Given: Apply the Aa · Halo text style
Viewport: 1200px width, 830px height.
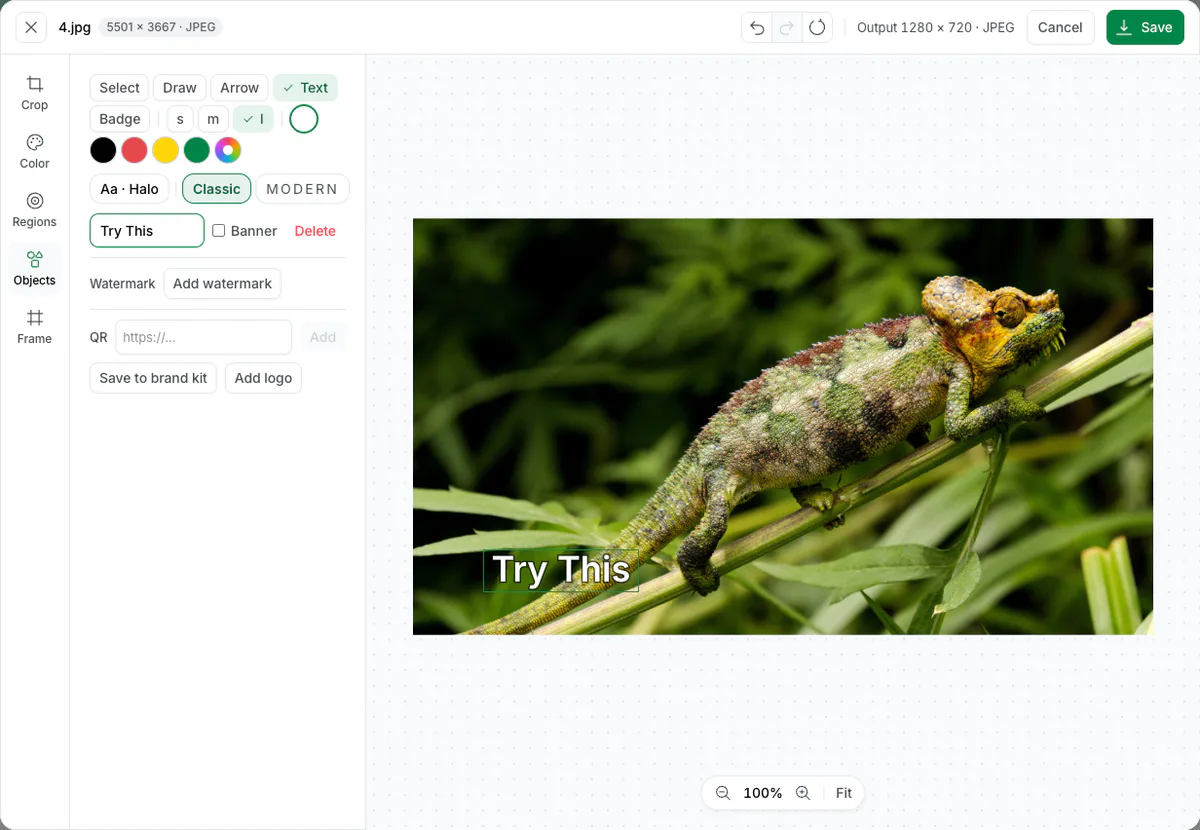Looking at the screenshot, I should pos(130,189).
